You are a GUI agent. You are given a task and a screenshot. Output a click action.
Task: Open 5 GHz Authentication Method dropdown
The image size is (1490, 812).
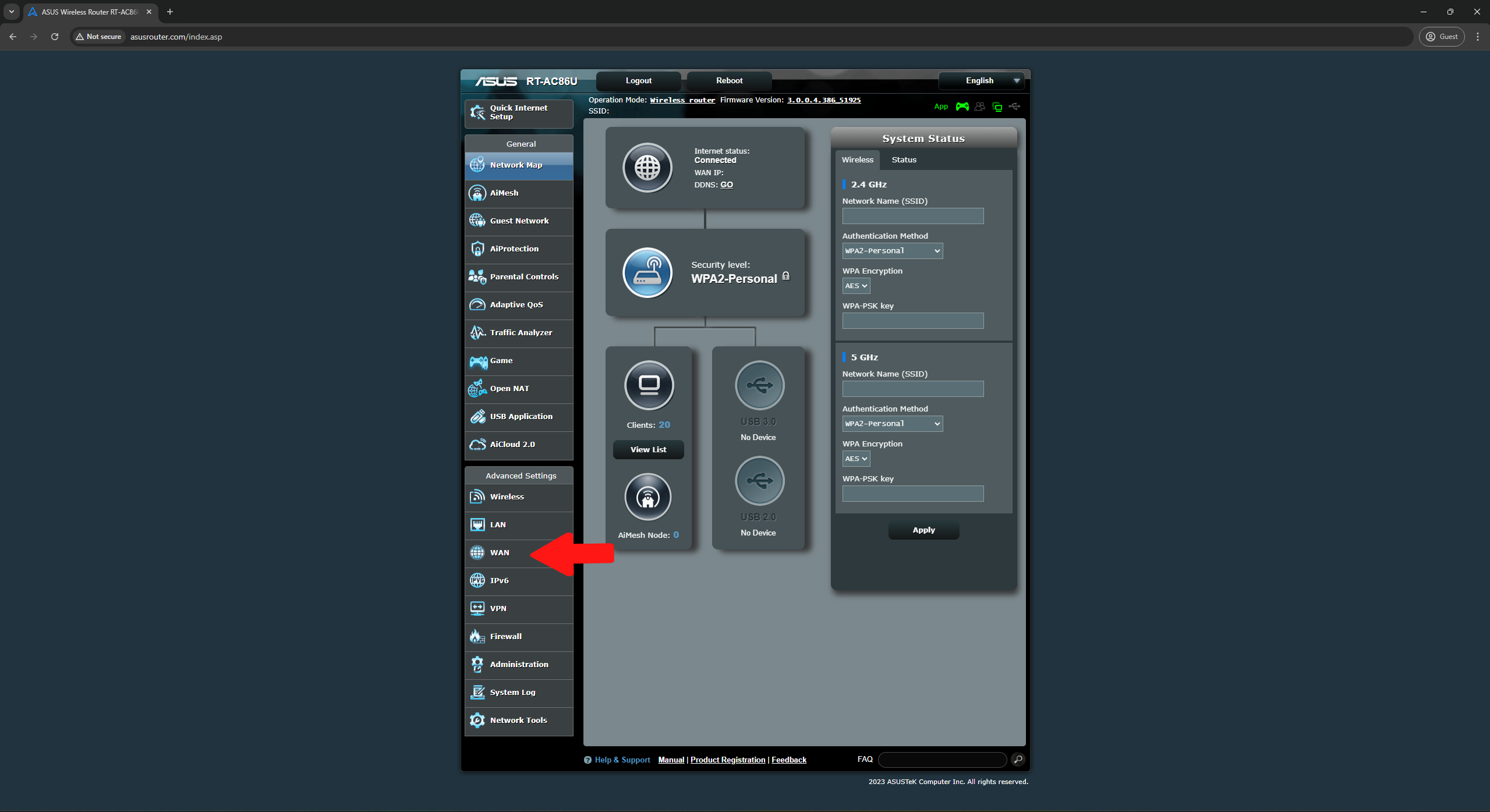pyautogui.click(x=892, y=424)
